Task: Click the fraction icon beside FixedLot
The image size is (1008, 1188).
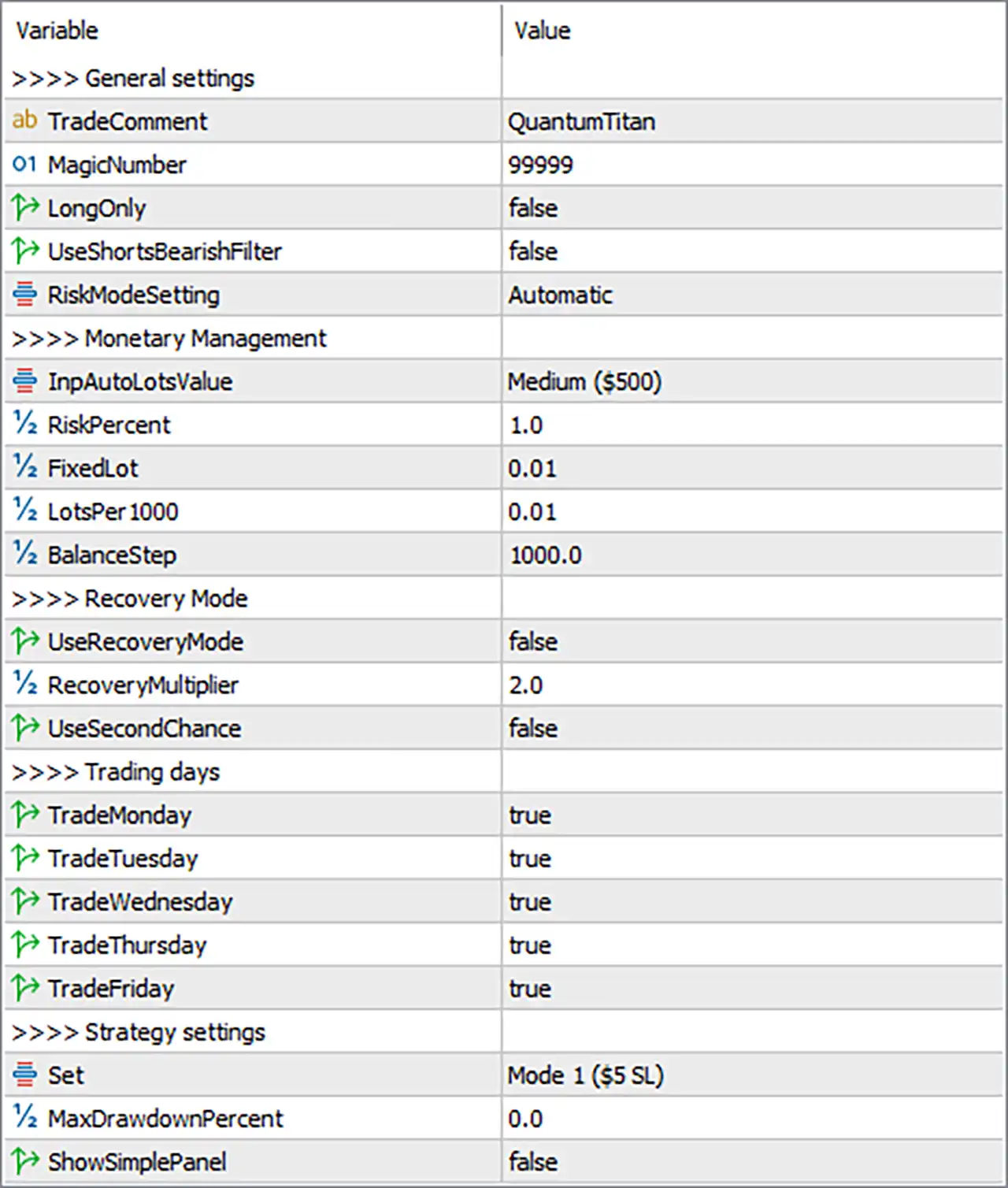Action: (x=24, y=467)
